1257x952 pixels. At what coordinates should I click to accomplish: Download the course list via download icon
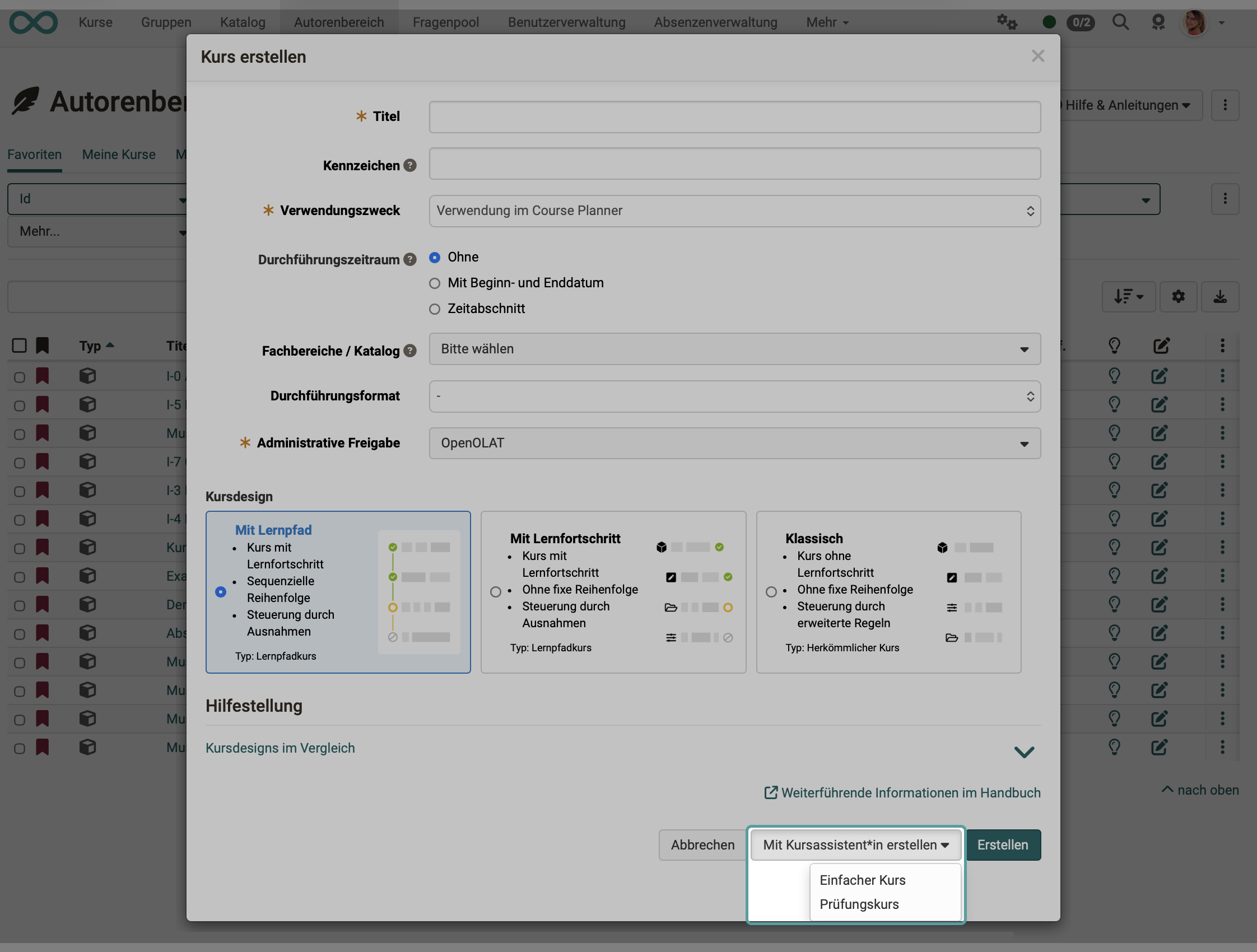coord(1220,296)
